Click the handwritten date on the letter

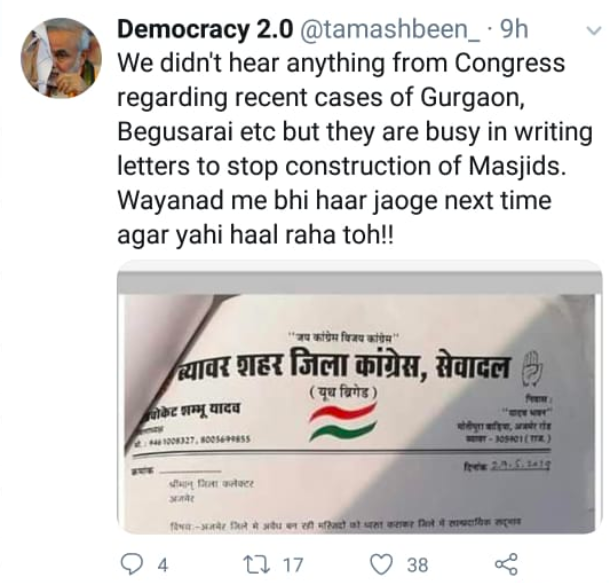tap(520, 466)
